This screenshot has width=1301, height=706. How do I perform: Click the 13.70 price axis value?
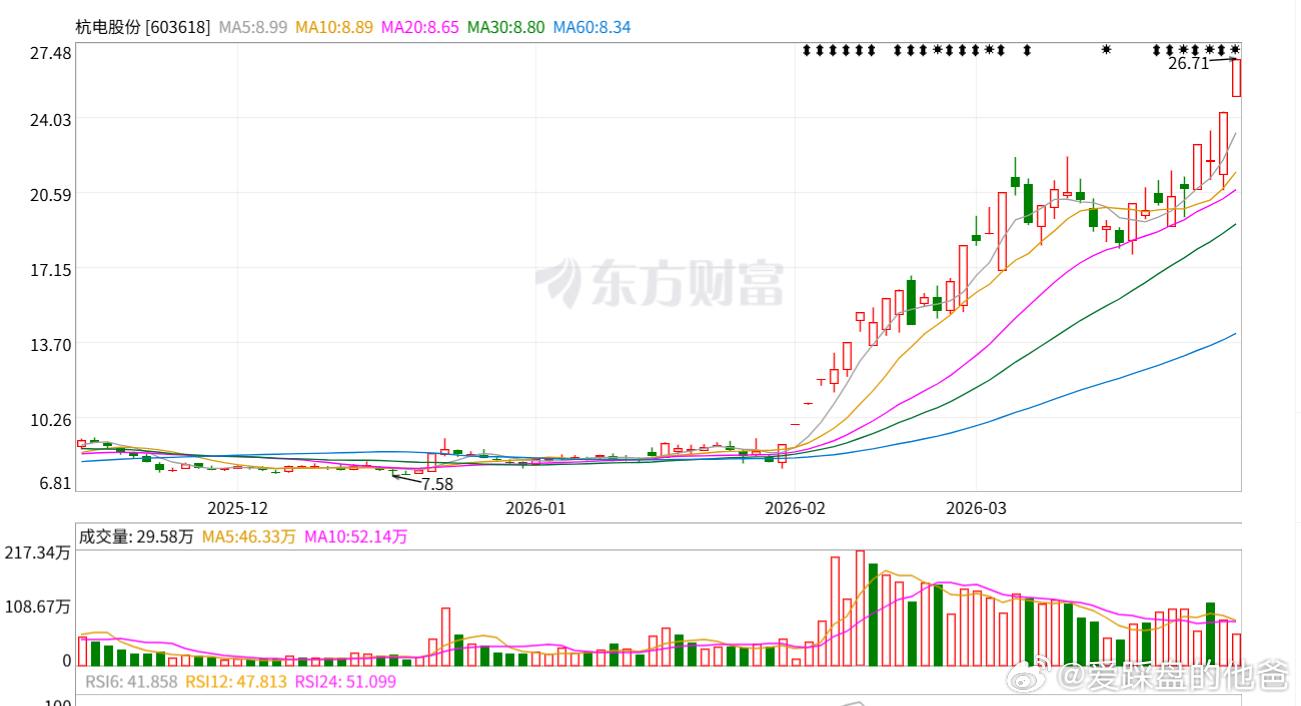tap(50, 344)
